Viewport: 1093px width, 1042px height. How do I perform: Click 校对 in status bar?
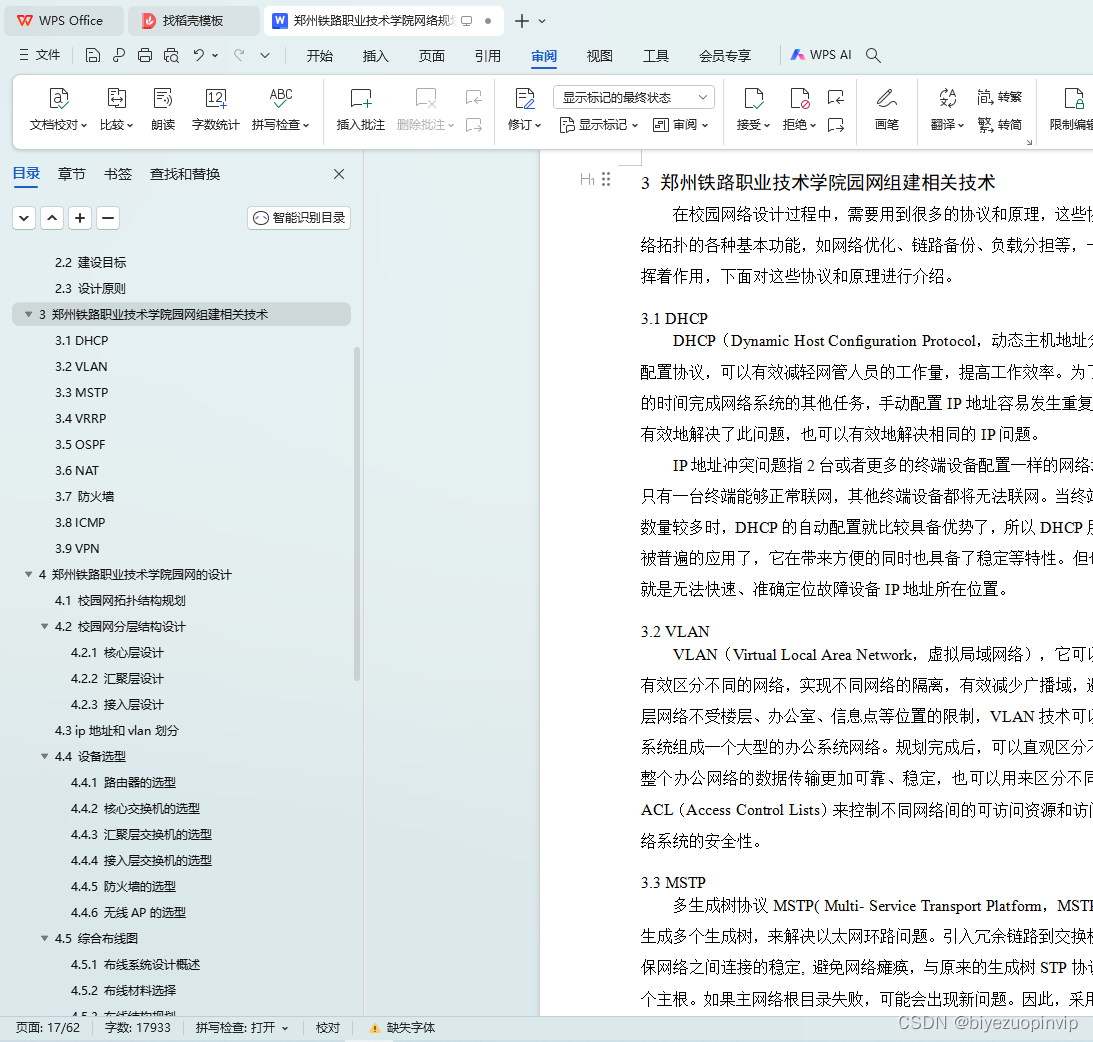328,1027
